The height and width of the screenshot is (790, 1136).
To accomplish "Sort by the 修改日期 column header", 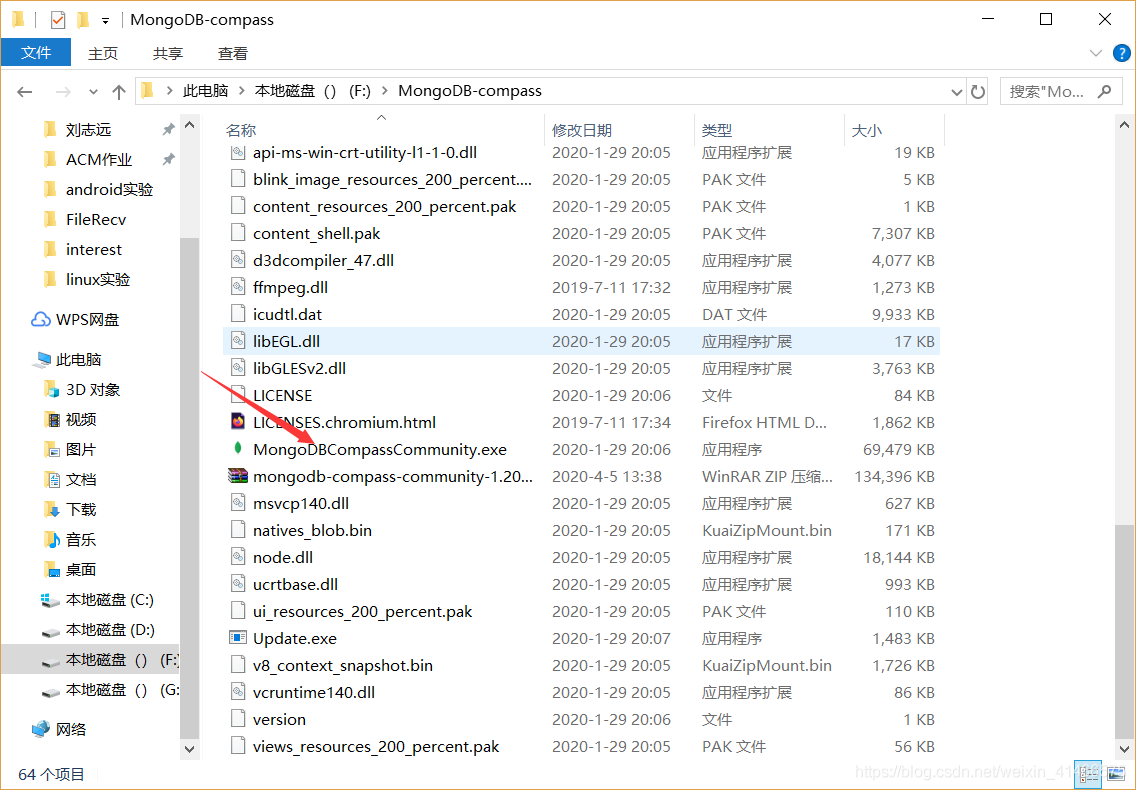I will pos(619,130).
